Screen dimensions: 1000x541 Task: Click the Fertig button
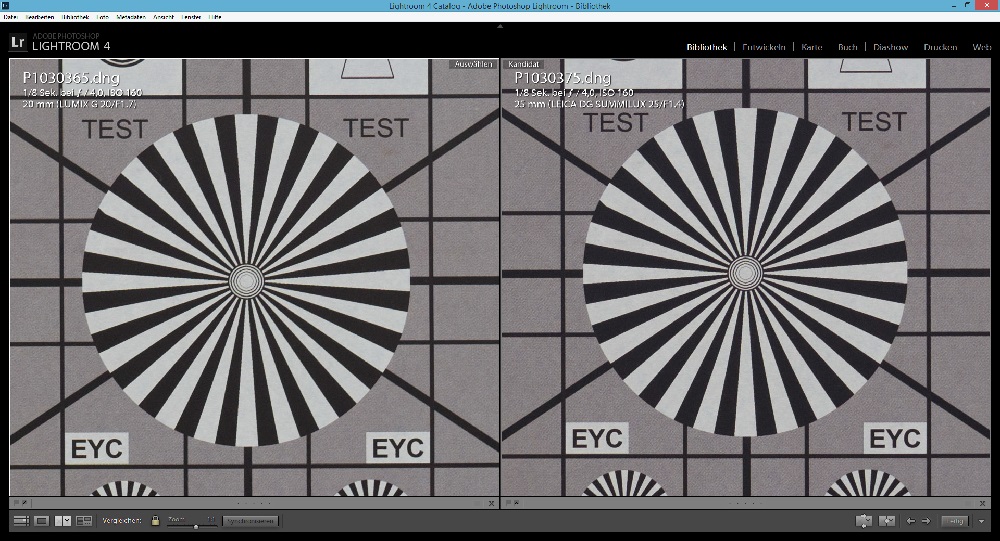coord(955,521)
